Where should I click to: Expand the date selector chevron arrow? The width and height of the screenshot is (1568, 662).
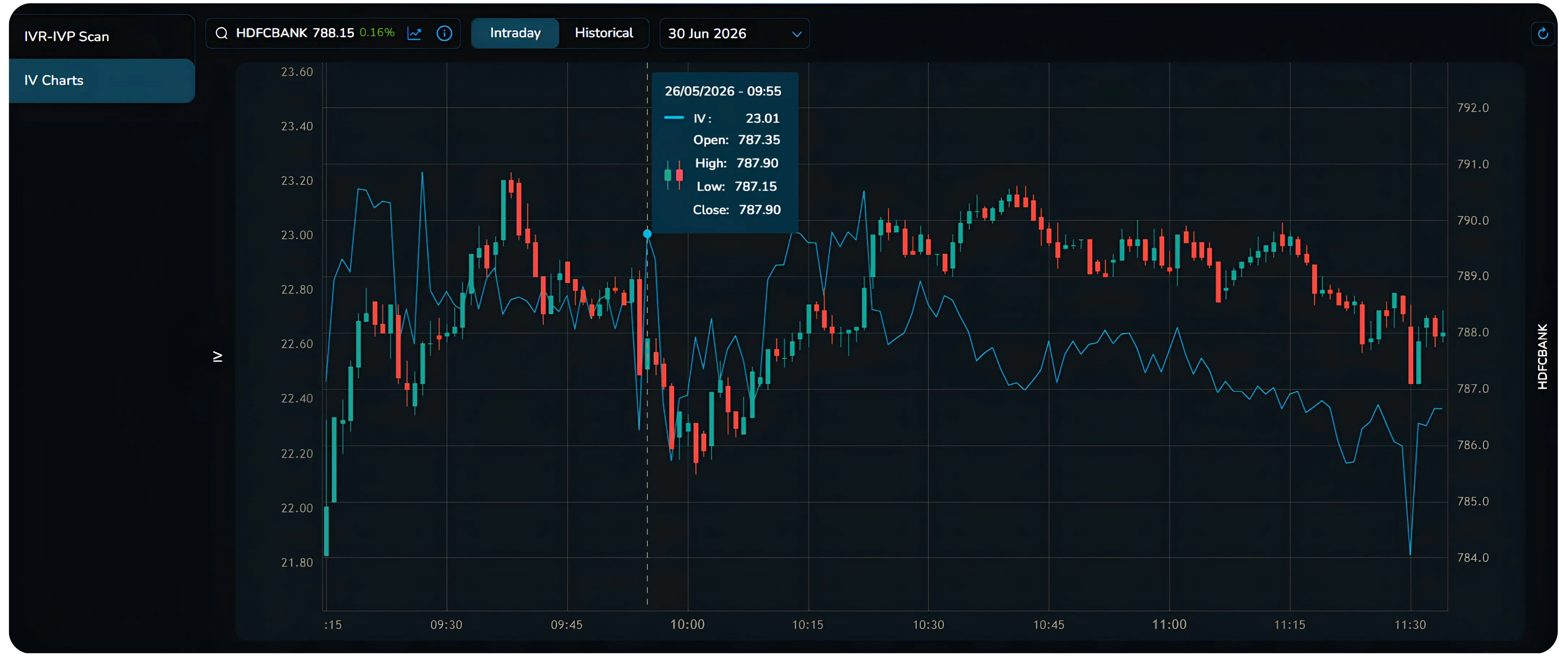pos(796,35)
